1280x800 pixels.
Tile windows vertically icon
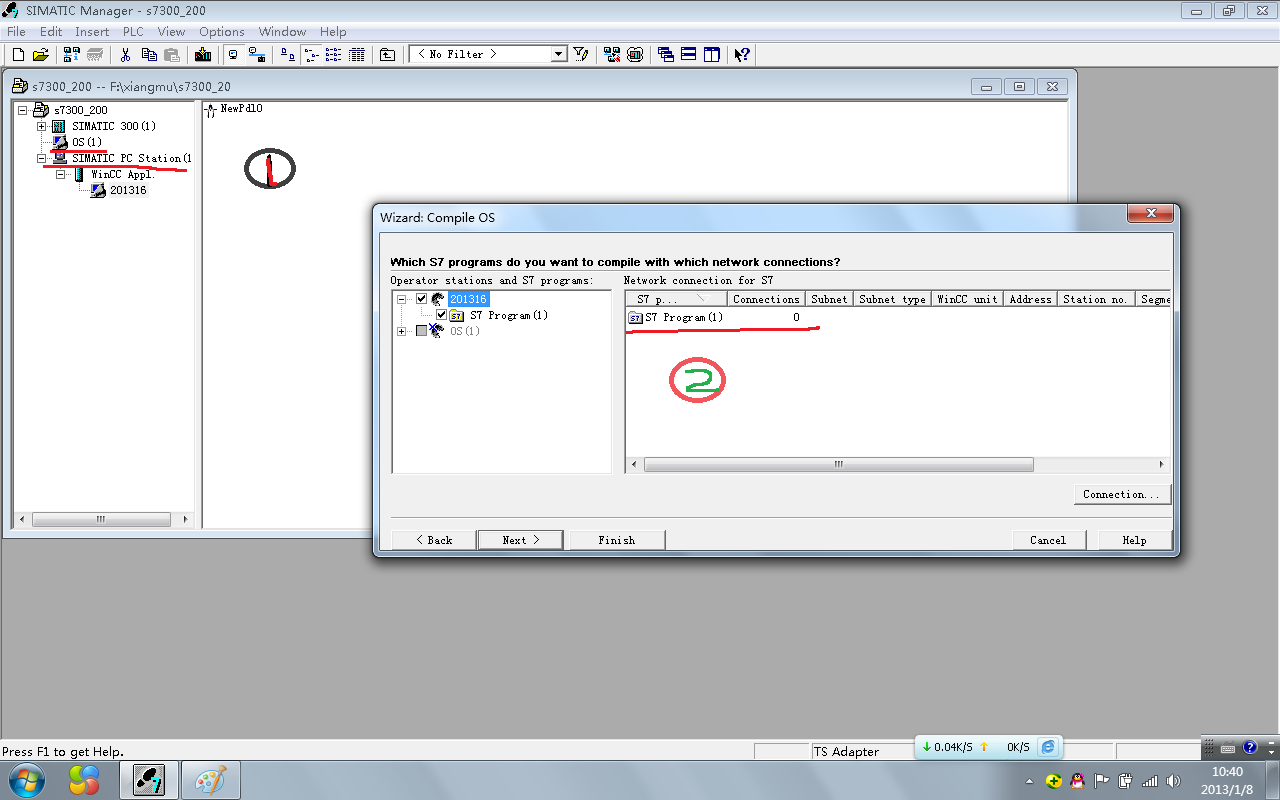coord(712,54)
